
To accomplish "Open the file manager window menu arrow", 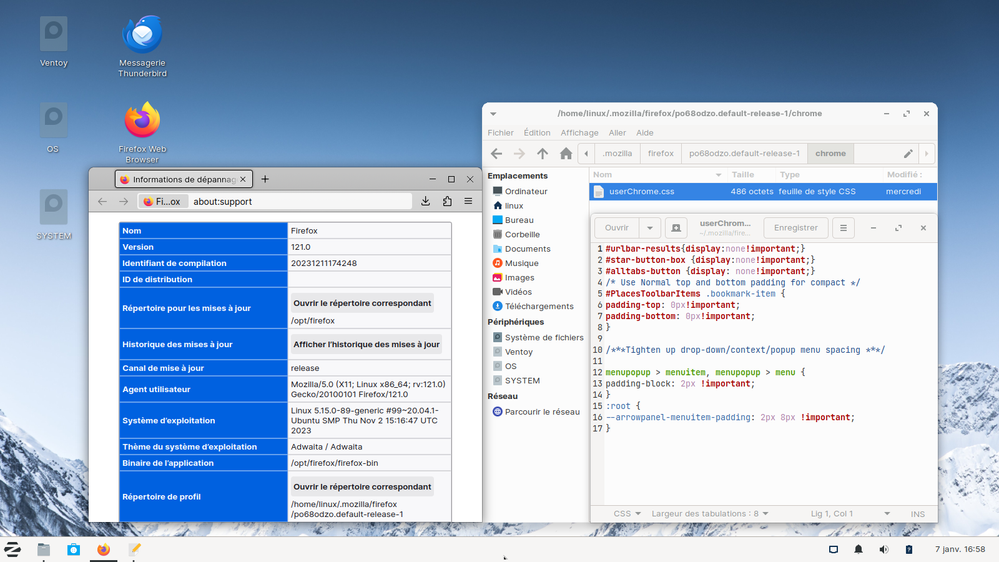I will (x=493, y=113).
